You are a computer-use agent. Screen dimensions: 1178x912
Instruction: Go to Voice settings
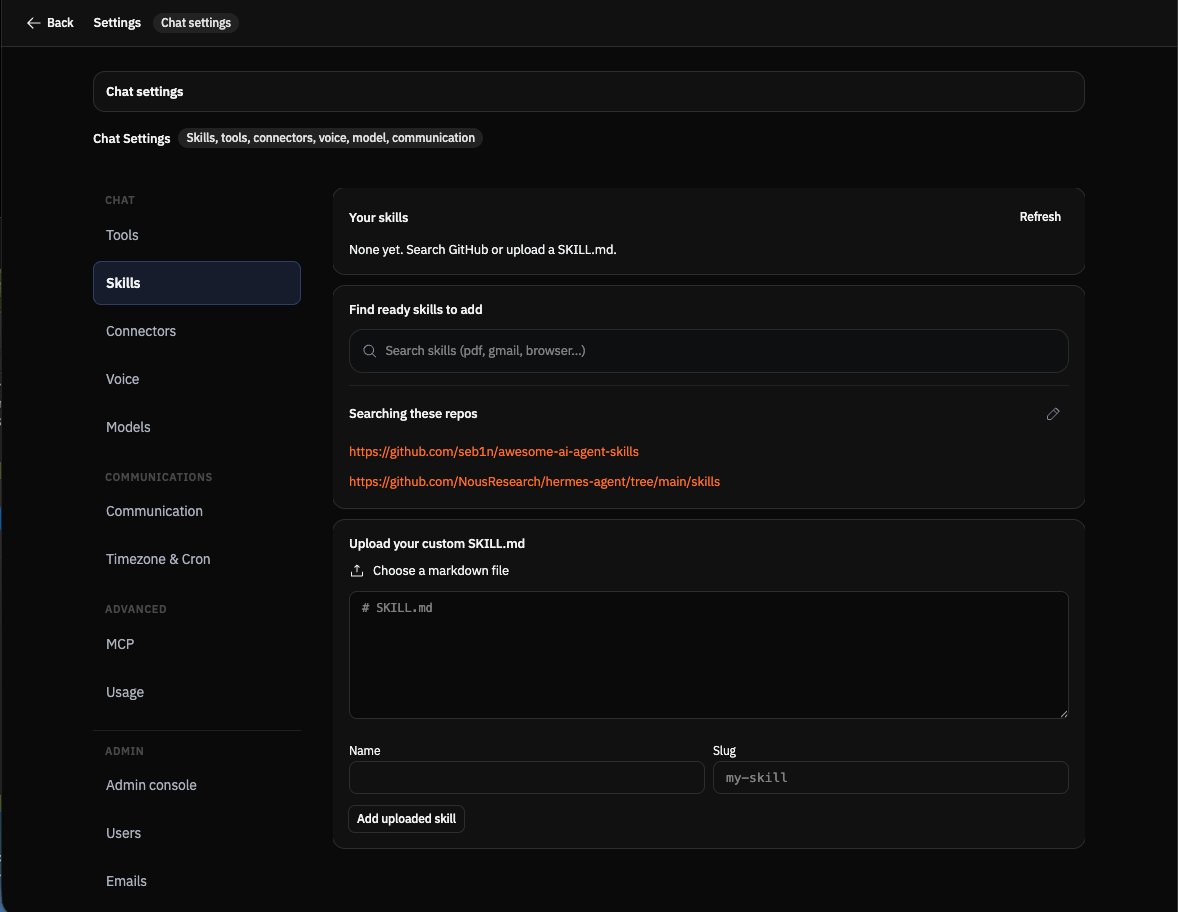[197, 379]
